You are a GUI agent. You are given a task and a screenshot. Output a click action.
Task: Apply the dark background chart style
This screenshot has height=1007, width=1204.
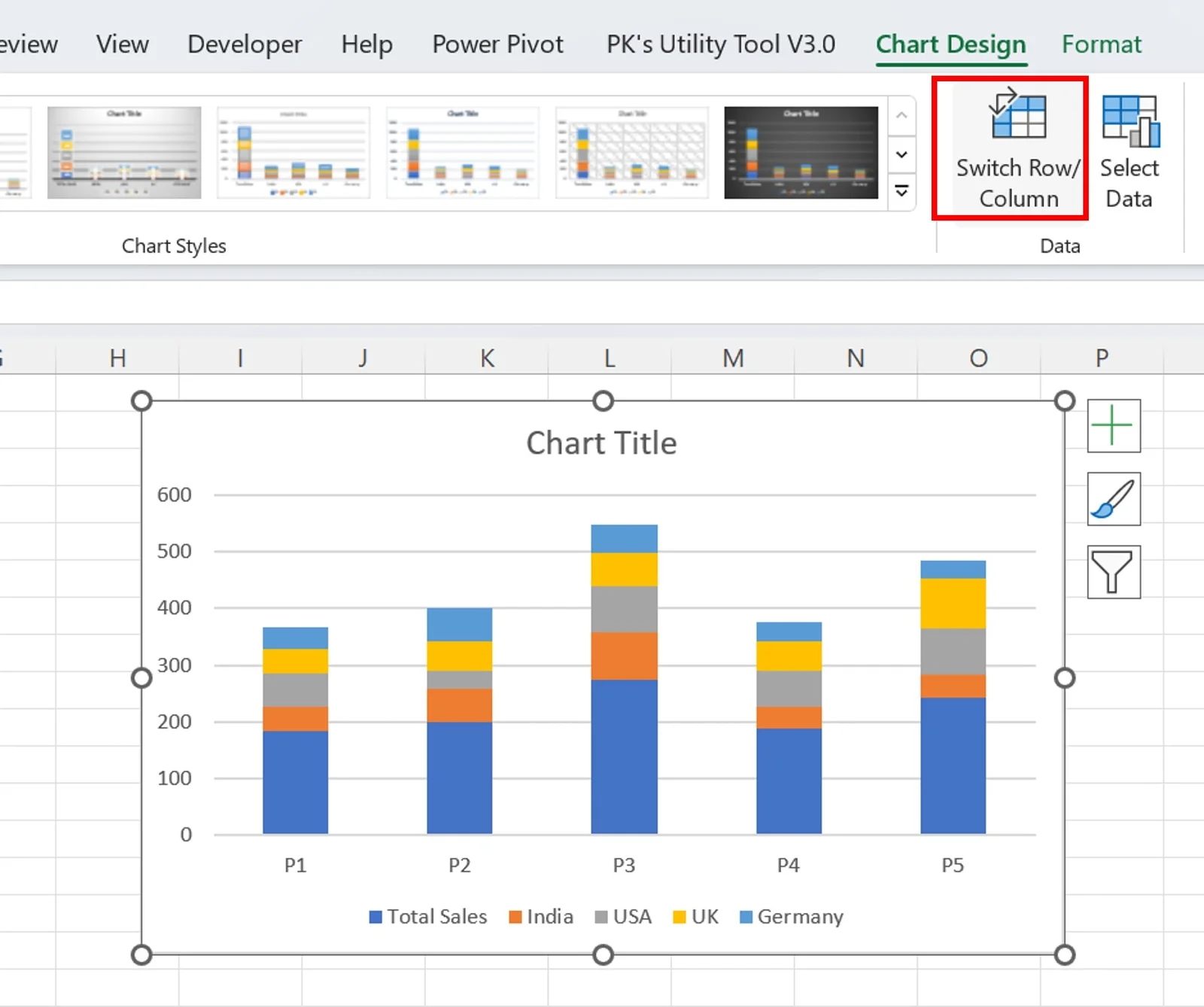click(x=801, y=153)
